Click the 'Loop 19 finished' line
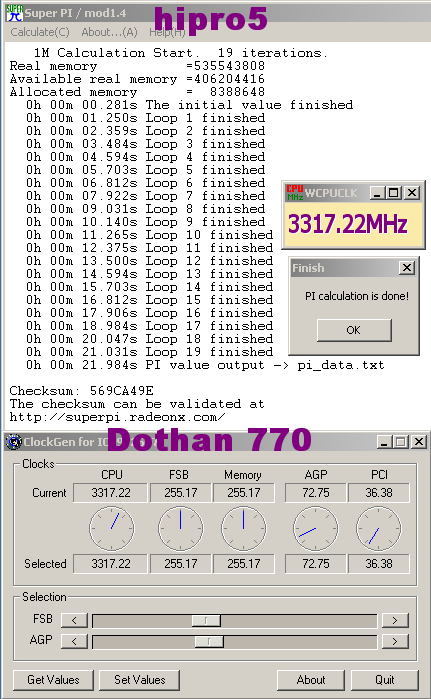431x699 pixels. (x=149, y=352)
